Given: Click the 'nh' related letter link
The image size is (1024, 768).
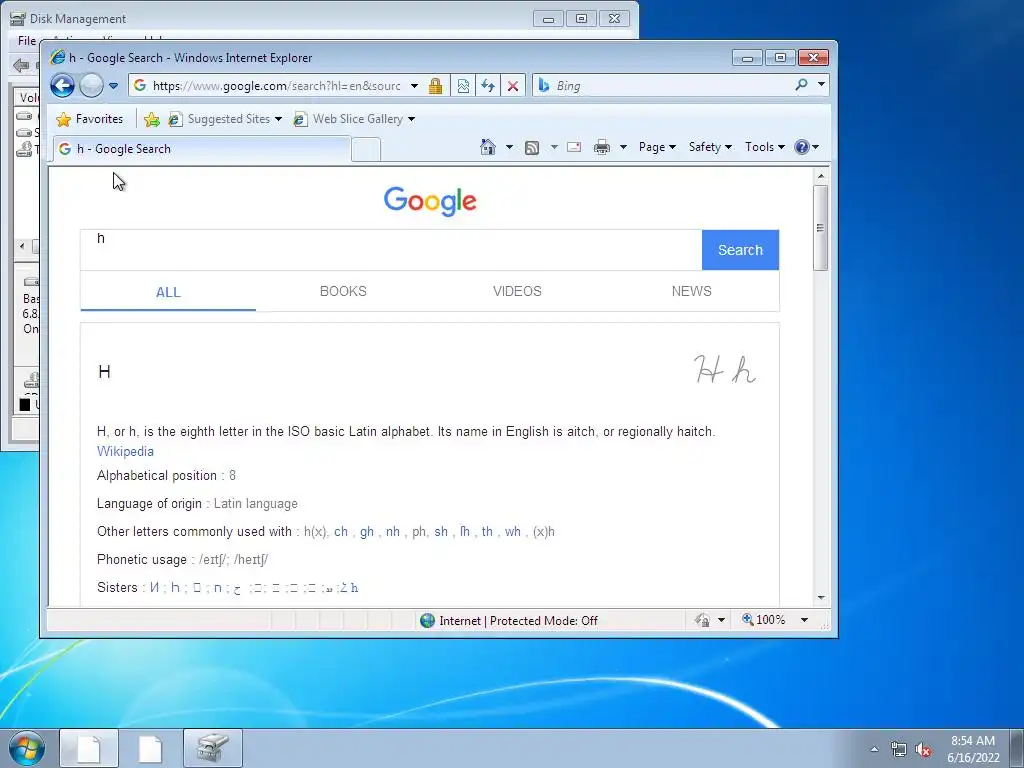Looking at the screenshot, I should [x=392, y=532].
